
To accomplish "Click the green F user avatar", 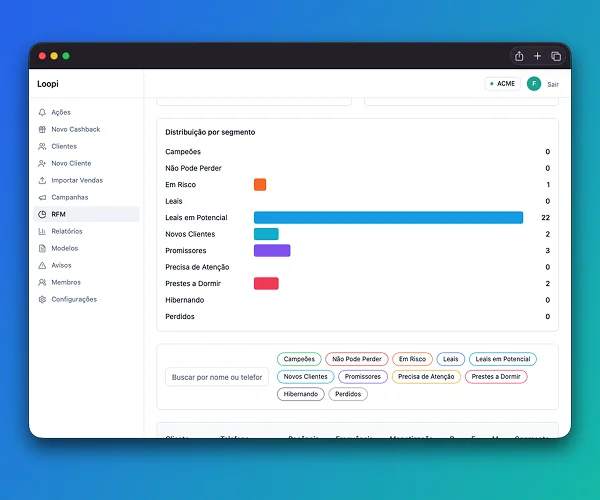I will [534, 83].
